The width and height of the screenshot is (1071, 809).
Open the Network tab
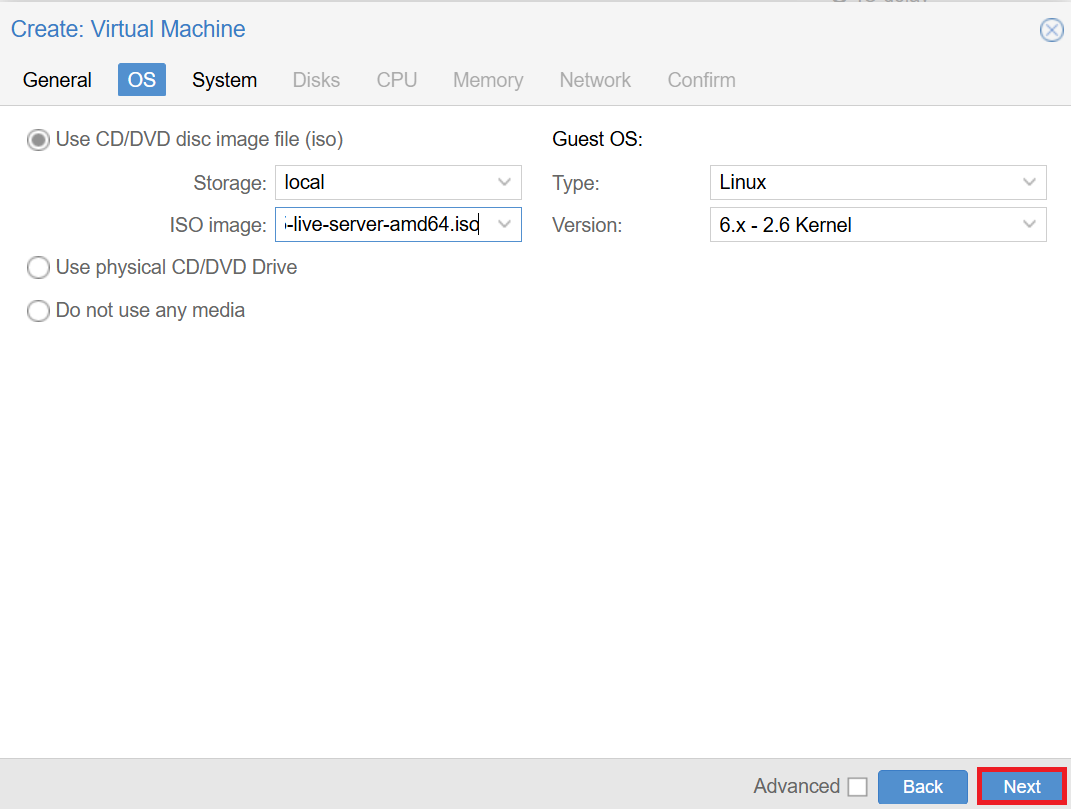(595, 80)
